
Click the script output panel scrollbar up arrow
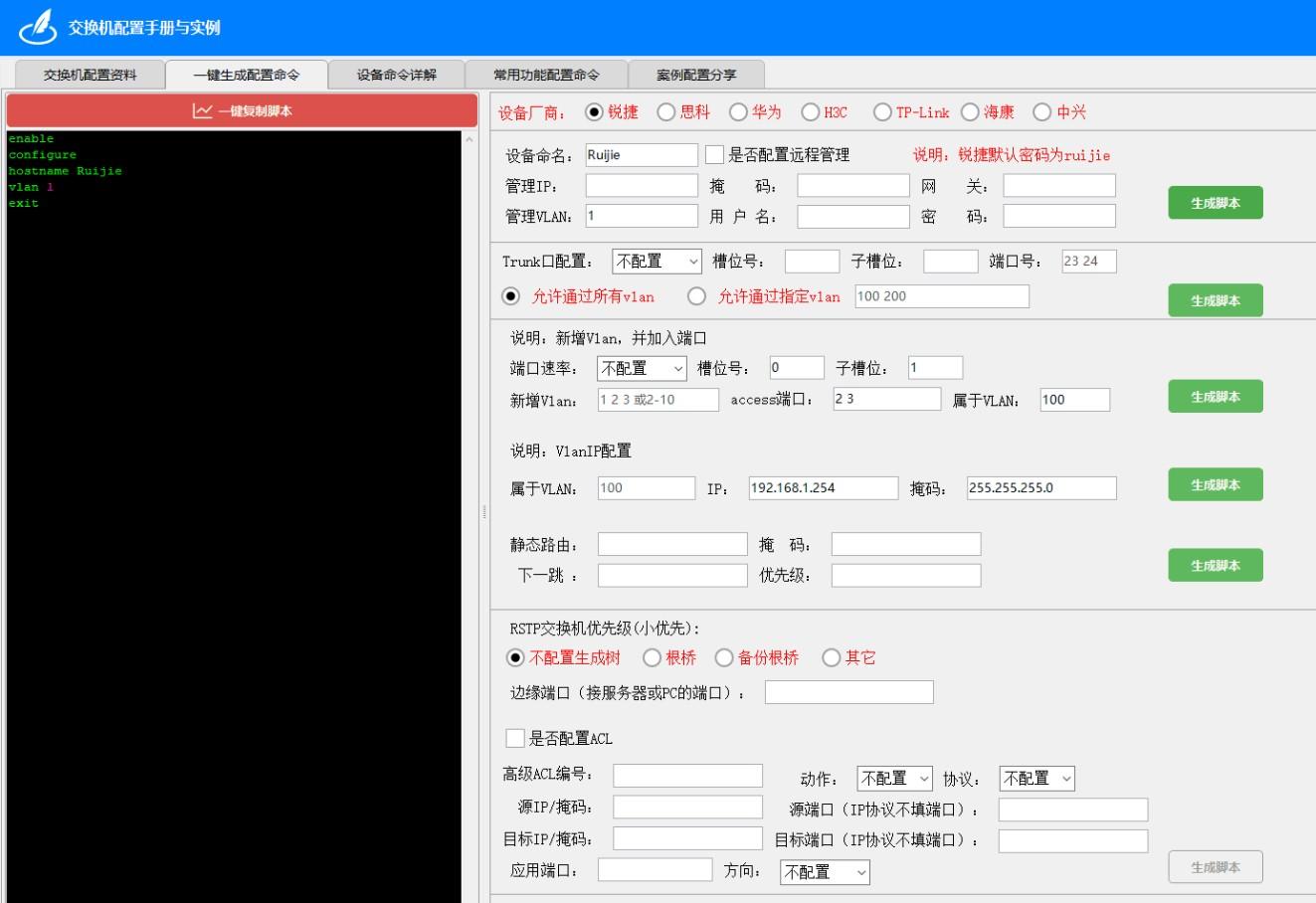coord(470,139)
